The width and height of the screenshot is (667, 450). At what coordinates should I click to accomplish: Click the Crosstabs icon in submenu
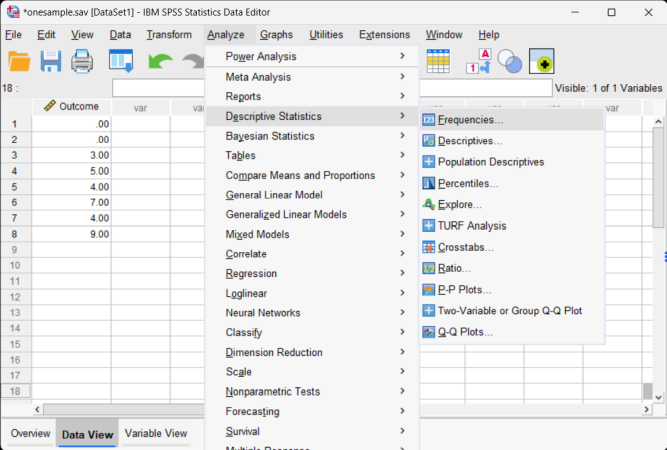pyautogui.click(x=428, y=247)
